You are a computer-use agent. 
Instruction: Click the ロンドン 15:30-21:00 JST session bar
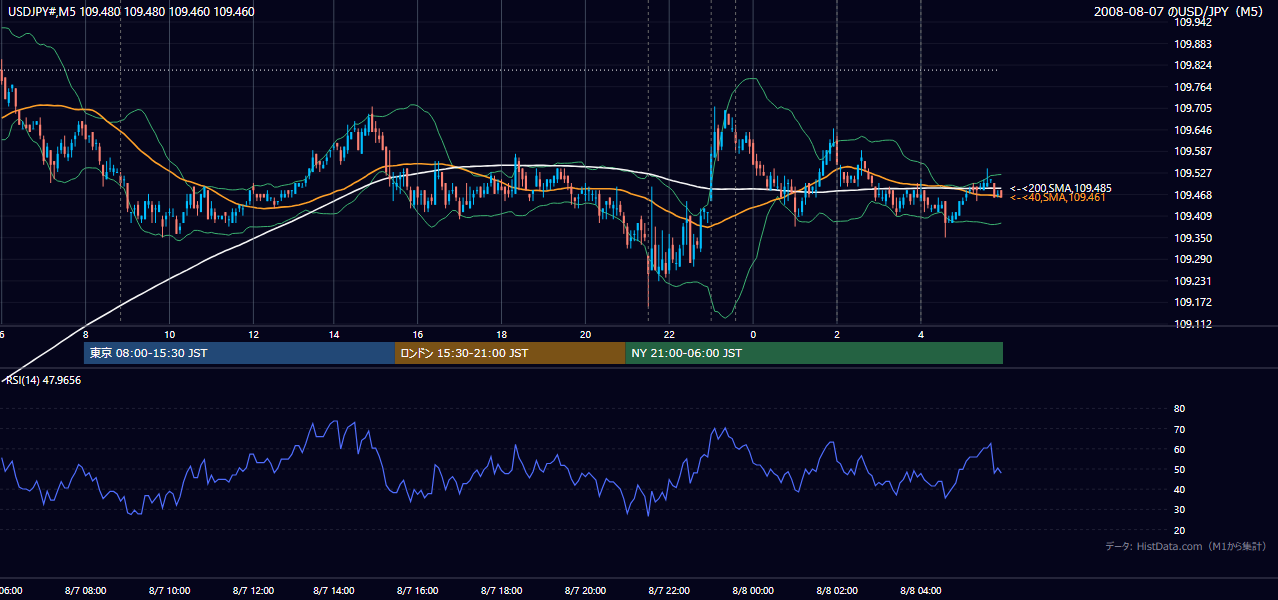pyautogui.click(x=510, y=353)
